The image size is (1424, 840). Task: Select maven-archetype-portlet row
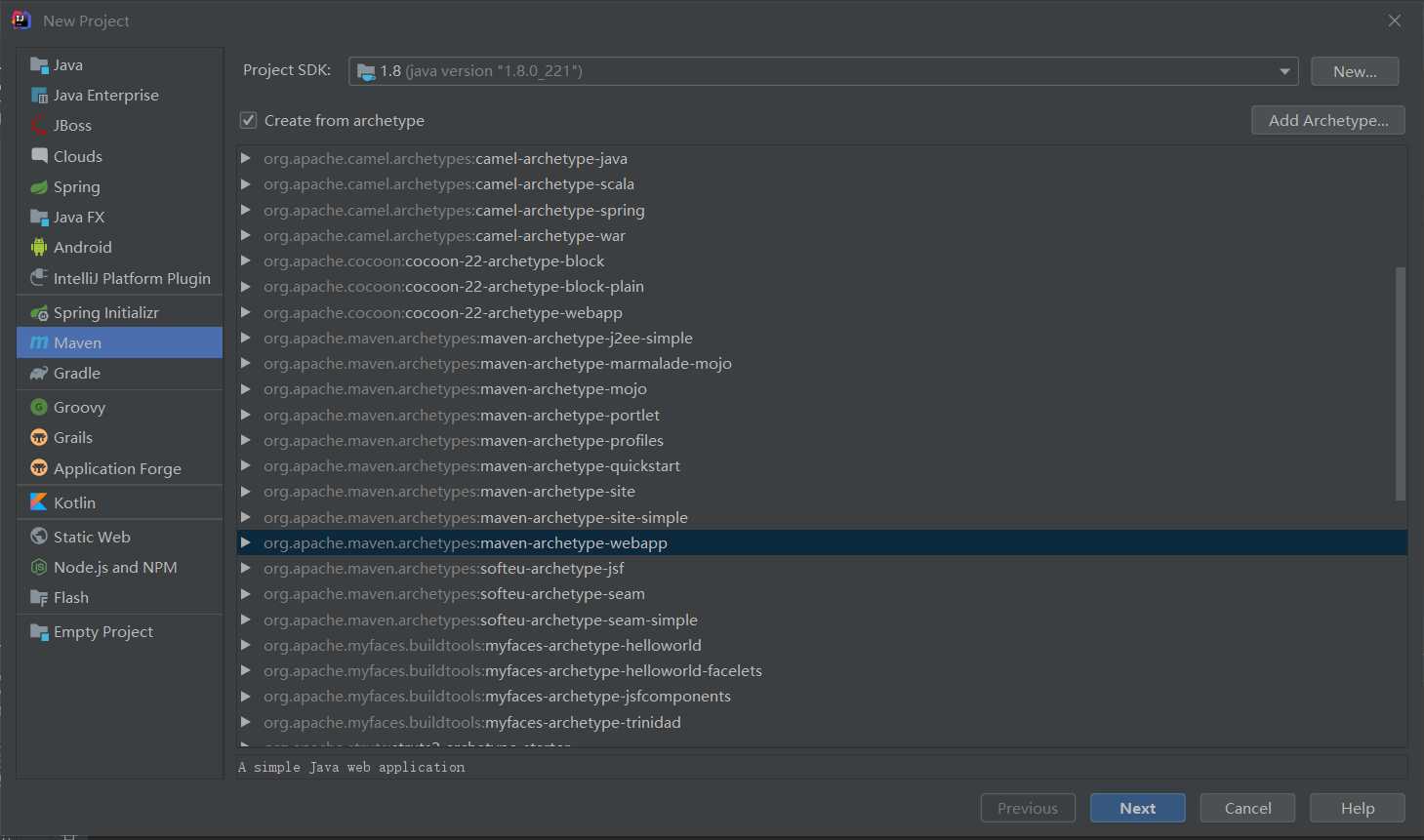point(822,415)
